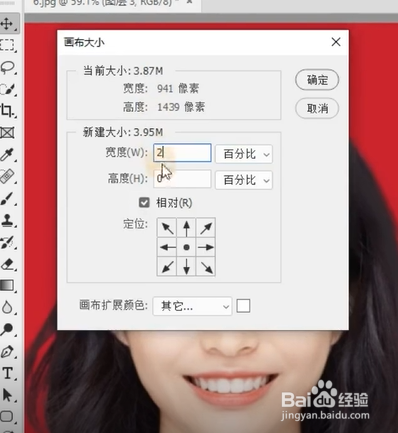This screenshot has width=398, height=433.
Task: Select the History Brush tool
Action: [x=7, y=242]
